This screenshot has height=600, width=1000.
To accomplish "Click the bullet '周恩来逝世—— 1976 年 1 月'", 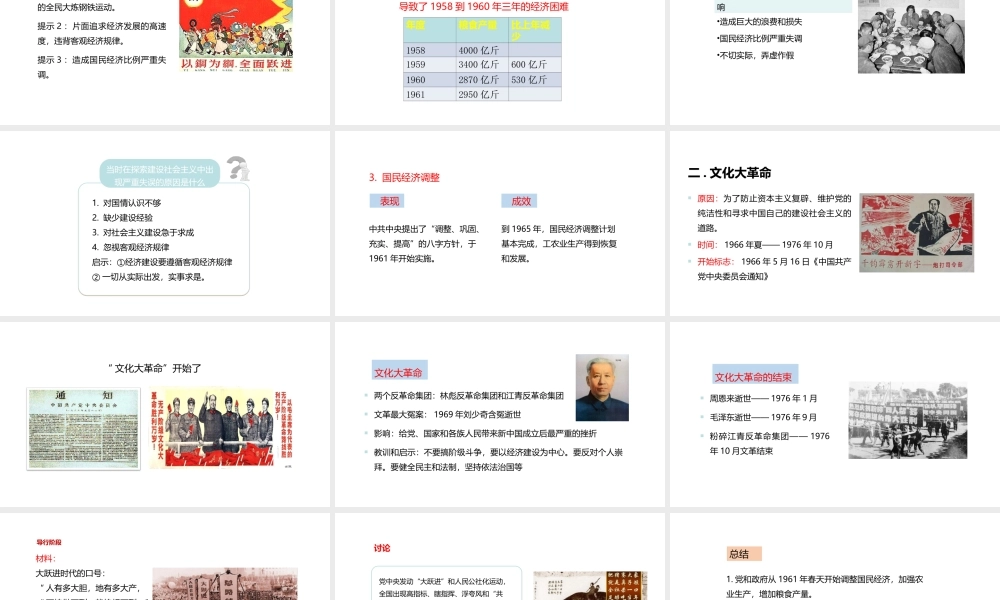I will click(x=763, y=399).
